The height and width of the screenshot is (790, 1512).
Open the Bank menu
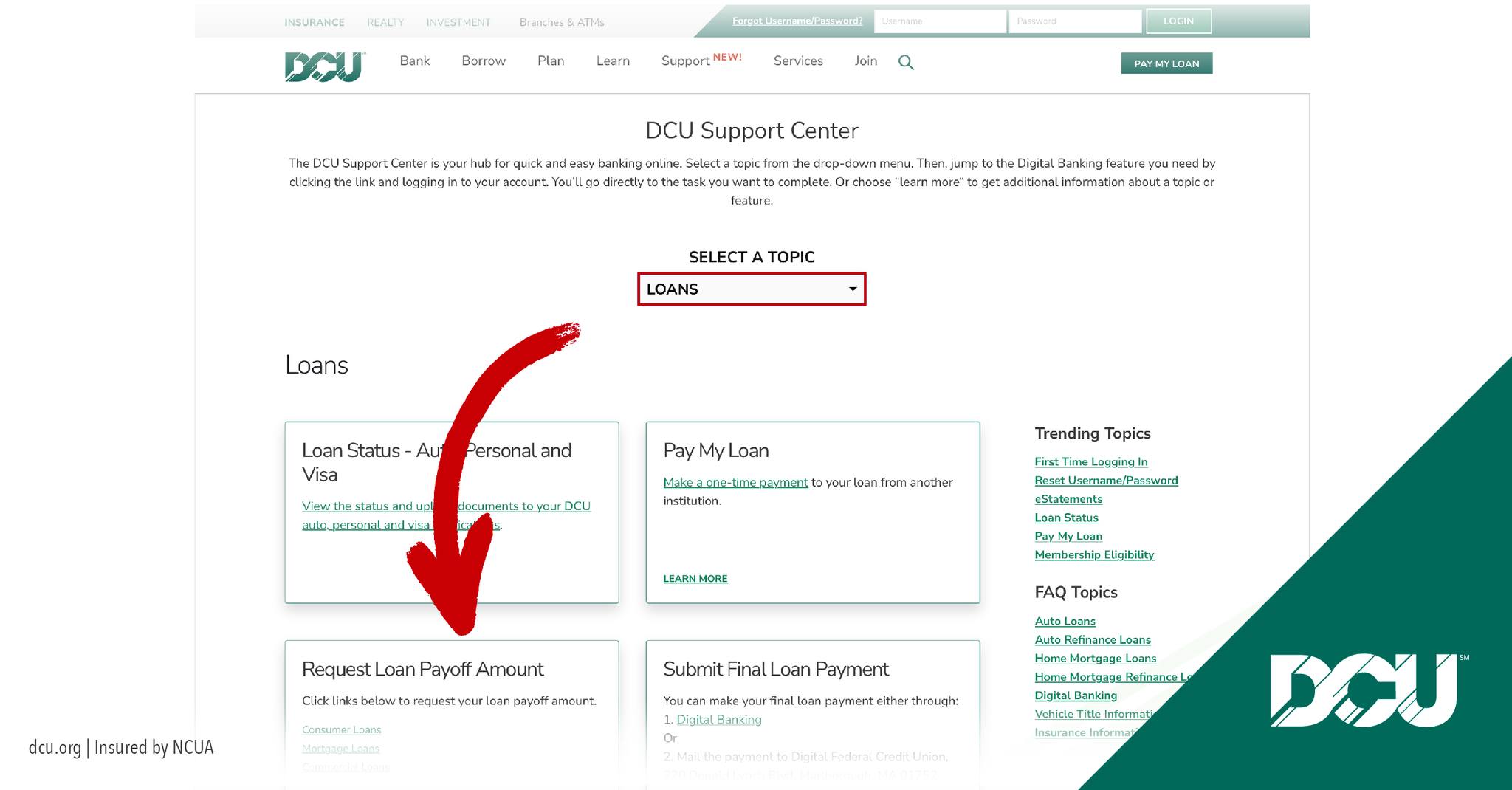pos(415,61)
